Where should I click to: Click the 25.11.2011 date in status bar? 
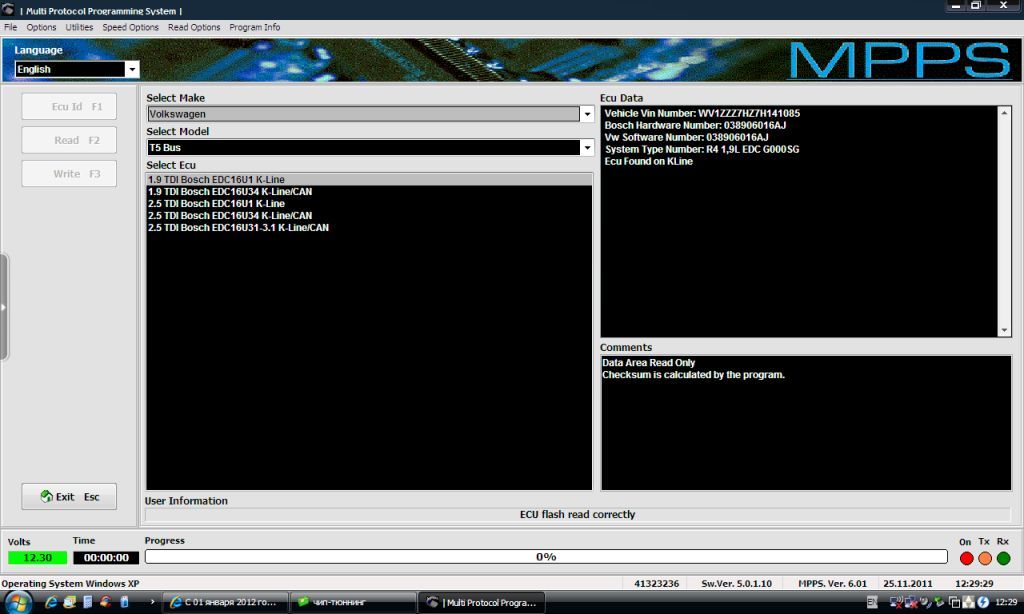click(x=908, y=584)
